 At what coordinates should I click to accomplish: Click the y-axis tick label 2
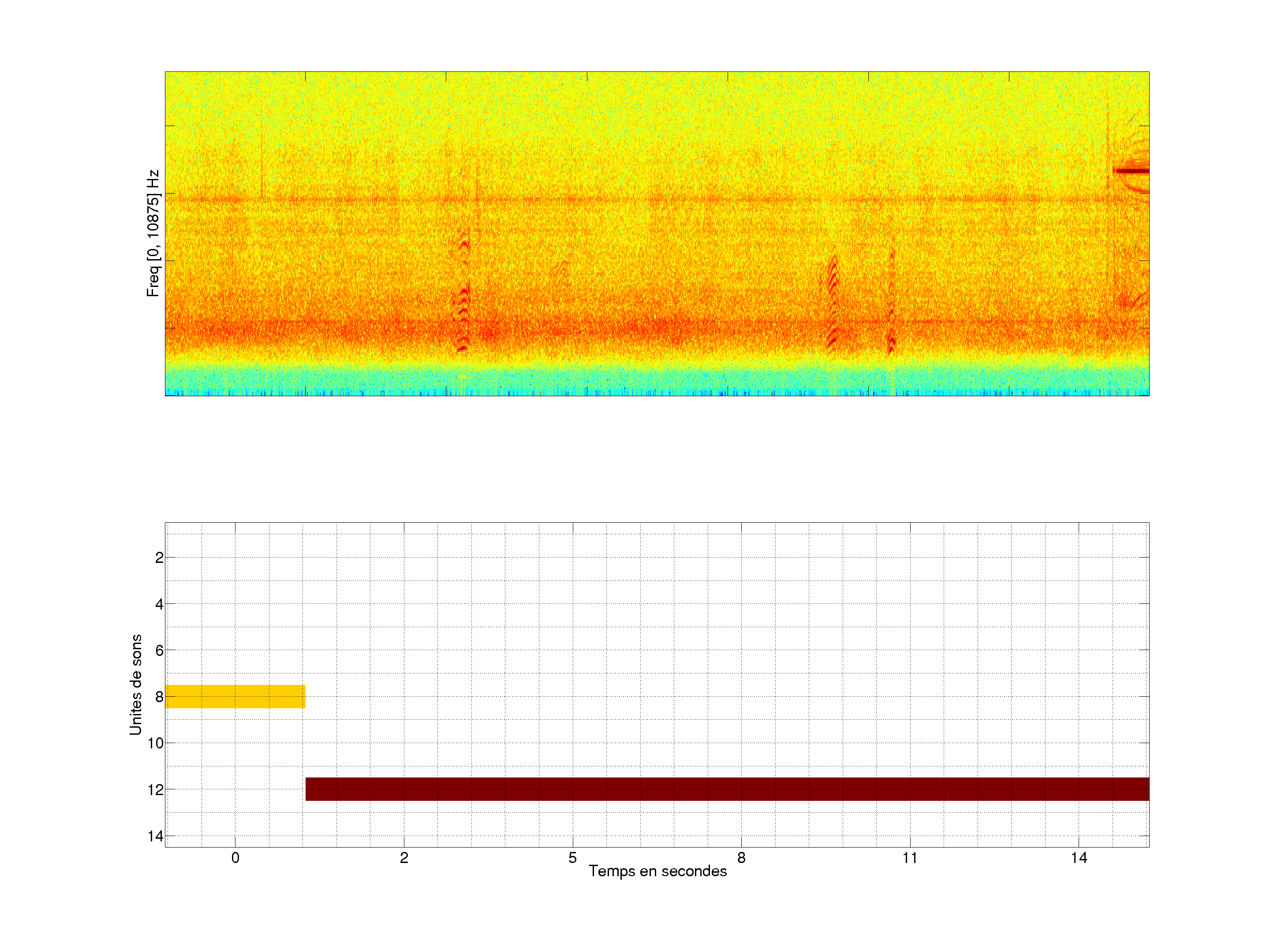point(159,558)
